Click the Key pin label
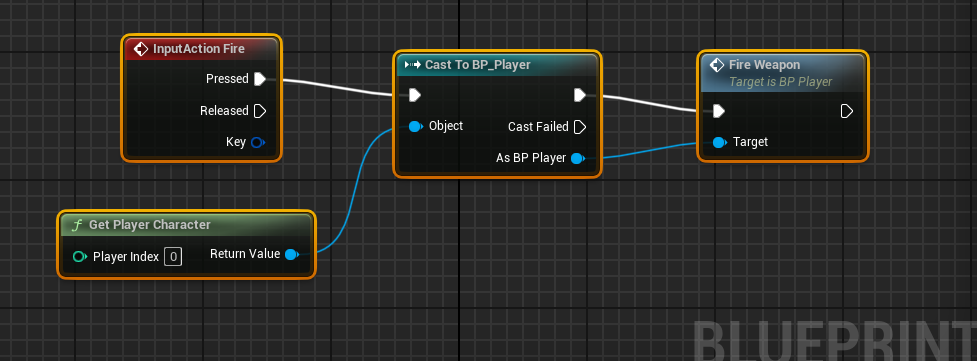Viewport: 977px width, 361px height. (x=236, y=142)
